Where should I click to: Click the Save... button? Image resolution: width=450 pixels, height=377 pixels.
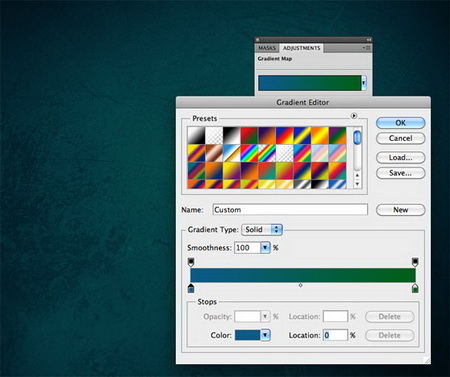coord(401,173)
